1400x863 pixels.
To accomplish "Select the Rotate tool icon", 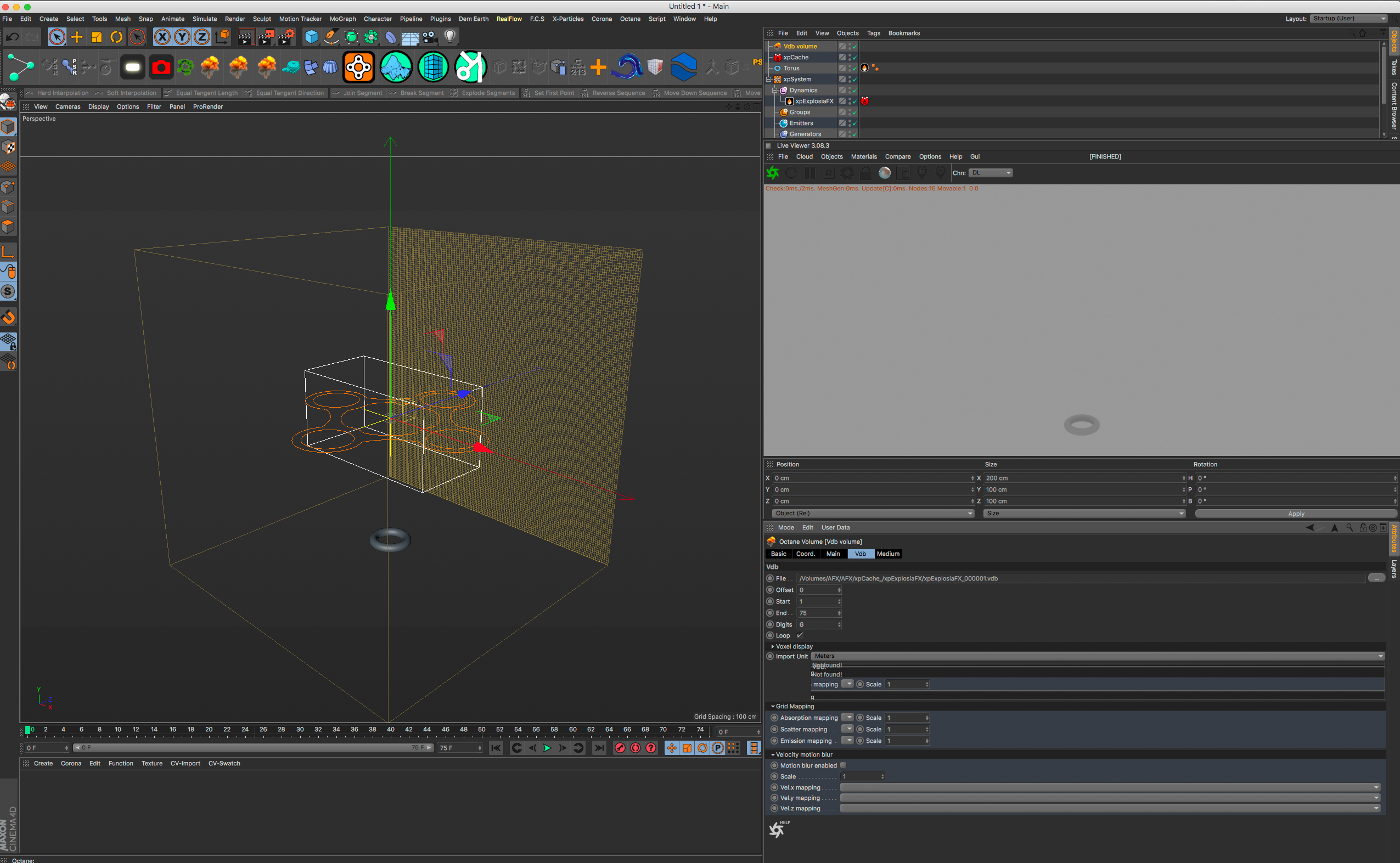I will tap(116, 37).
